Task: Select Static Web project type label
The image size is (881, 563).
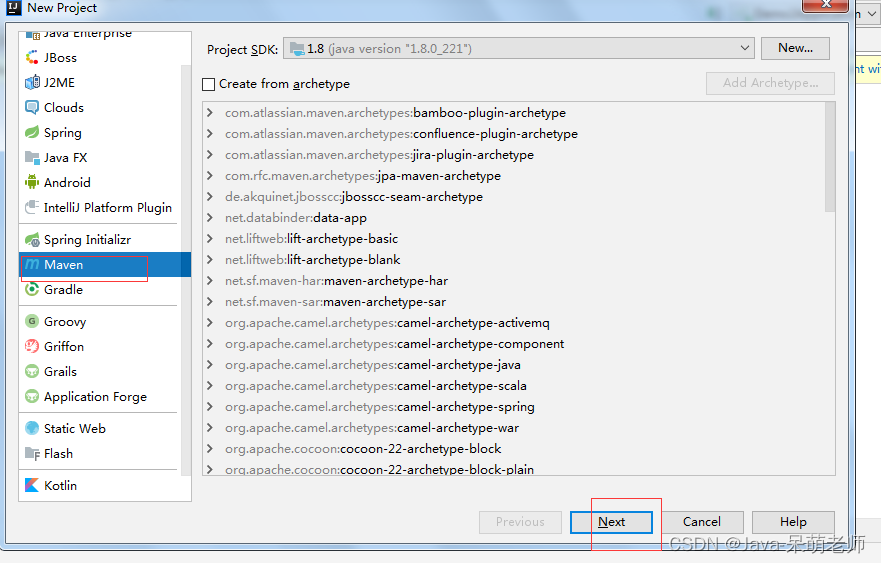Action: click(x=75, y=429)
